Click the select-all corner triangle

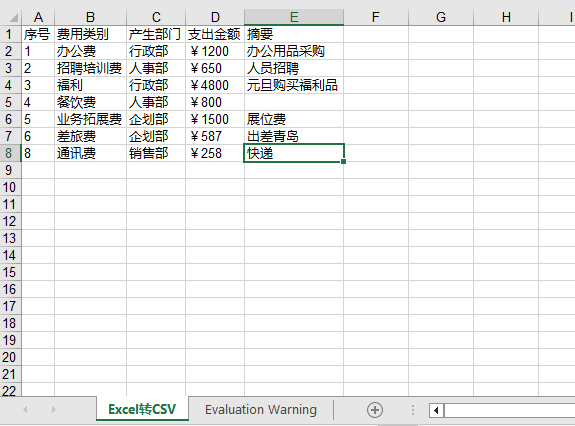[13, 17]
